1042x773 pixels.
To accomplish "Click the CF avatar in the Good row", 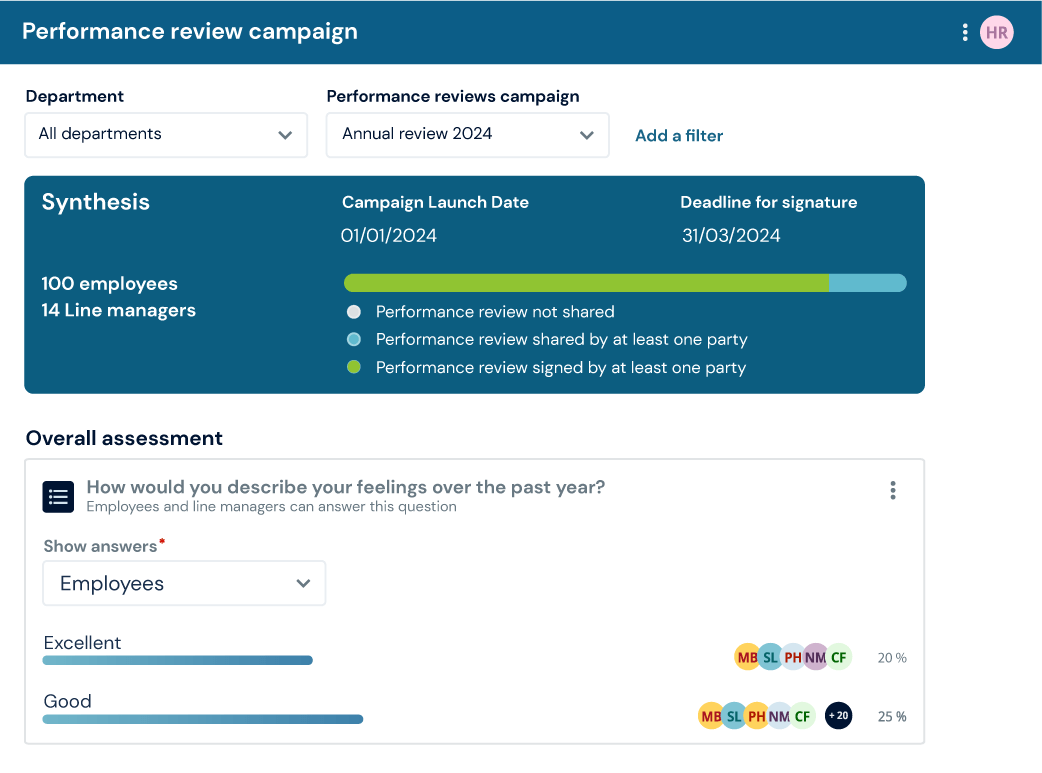I will tap(801, 716).
